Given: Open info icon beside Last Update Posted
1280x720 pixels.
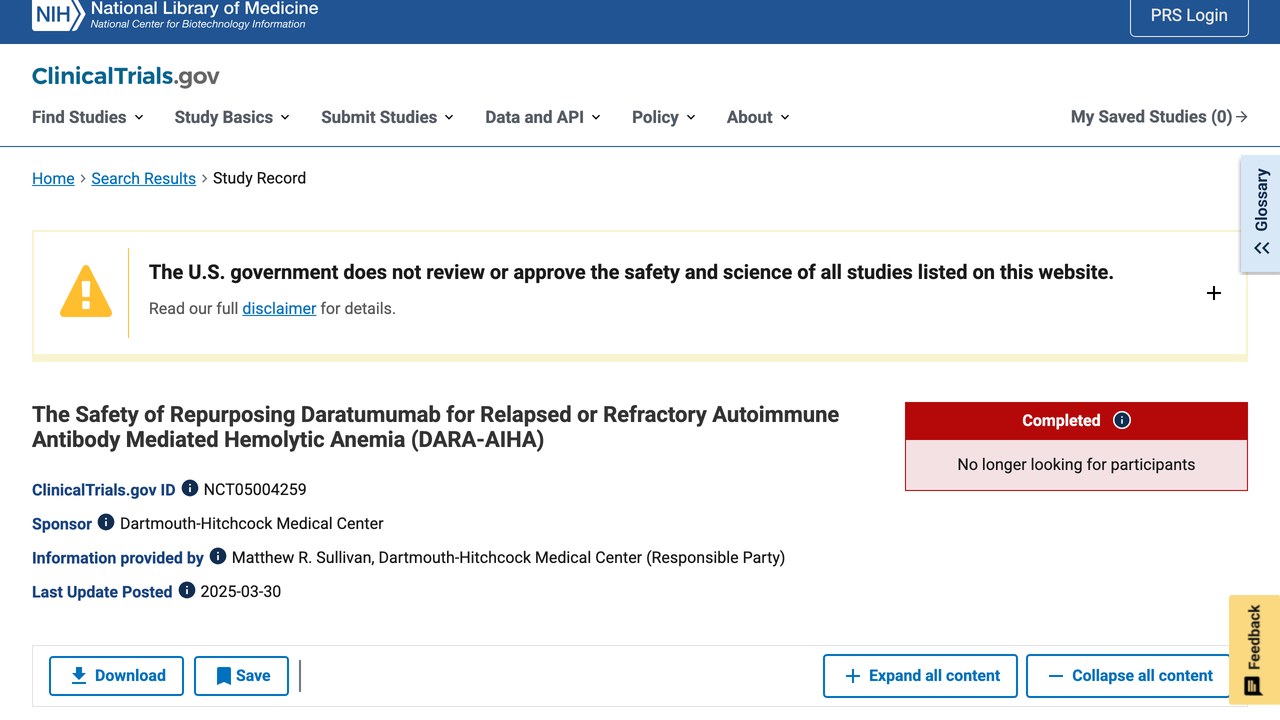Looking at the screenshot, I should click(x=187, y=591).
